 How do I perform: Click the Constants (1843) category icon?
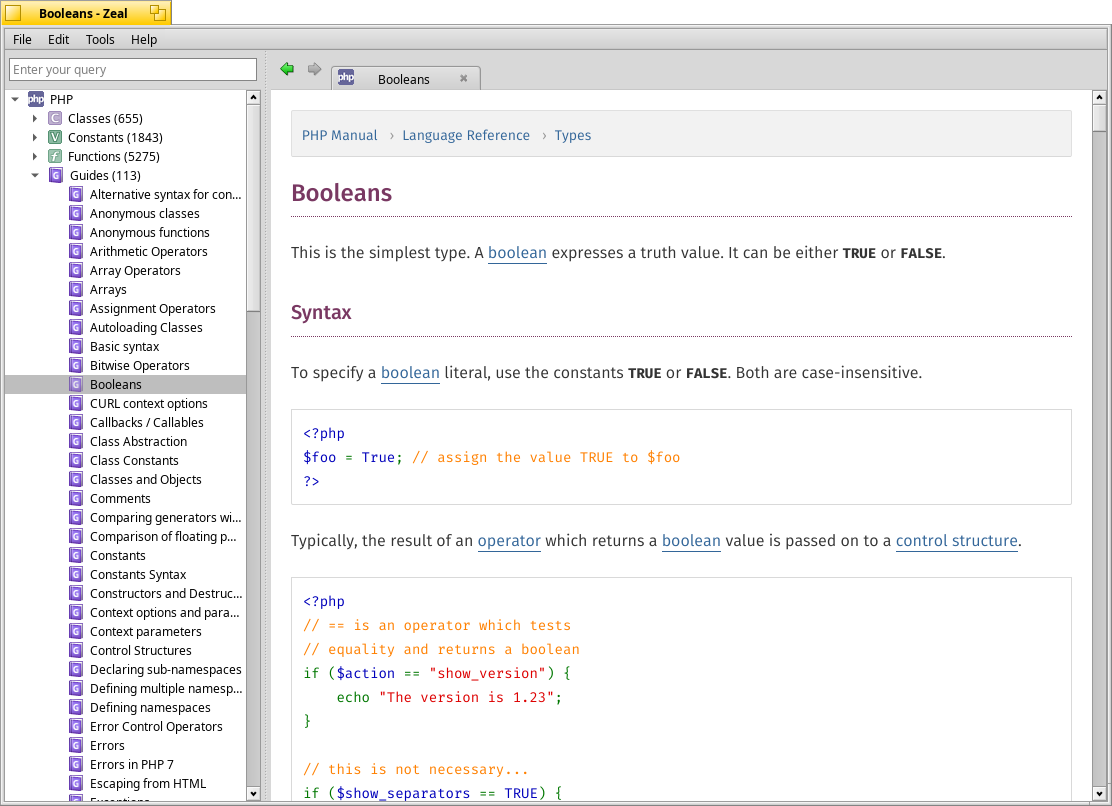point(55,138)
